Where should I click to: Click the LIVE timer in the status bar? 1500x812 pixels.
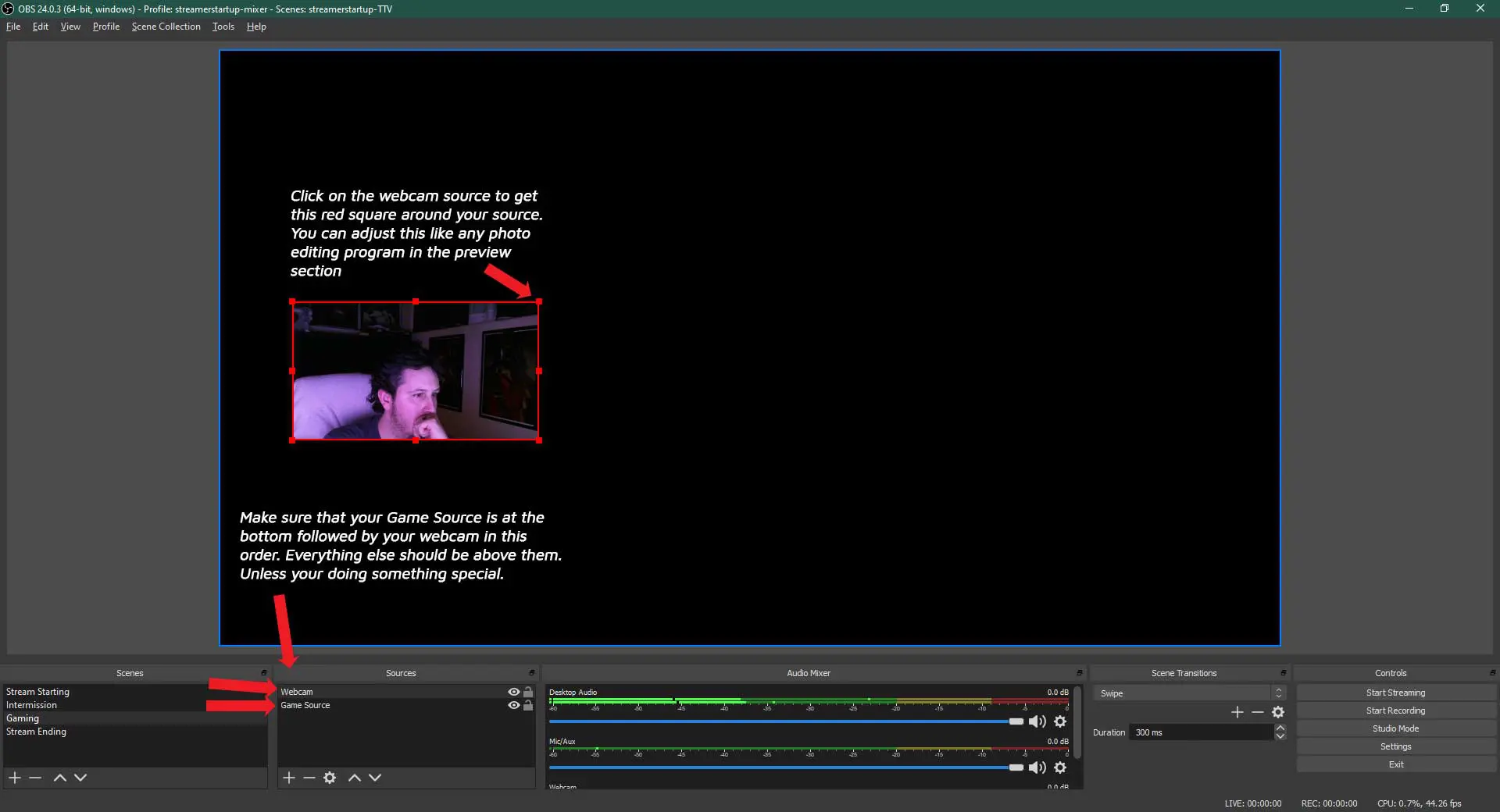(x=1253, y=803)
